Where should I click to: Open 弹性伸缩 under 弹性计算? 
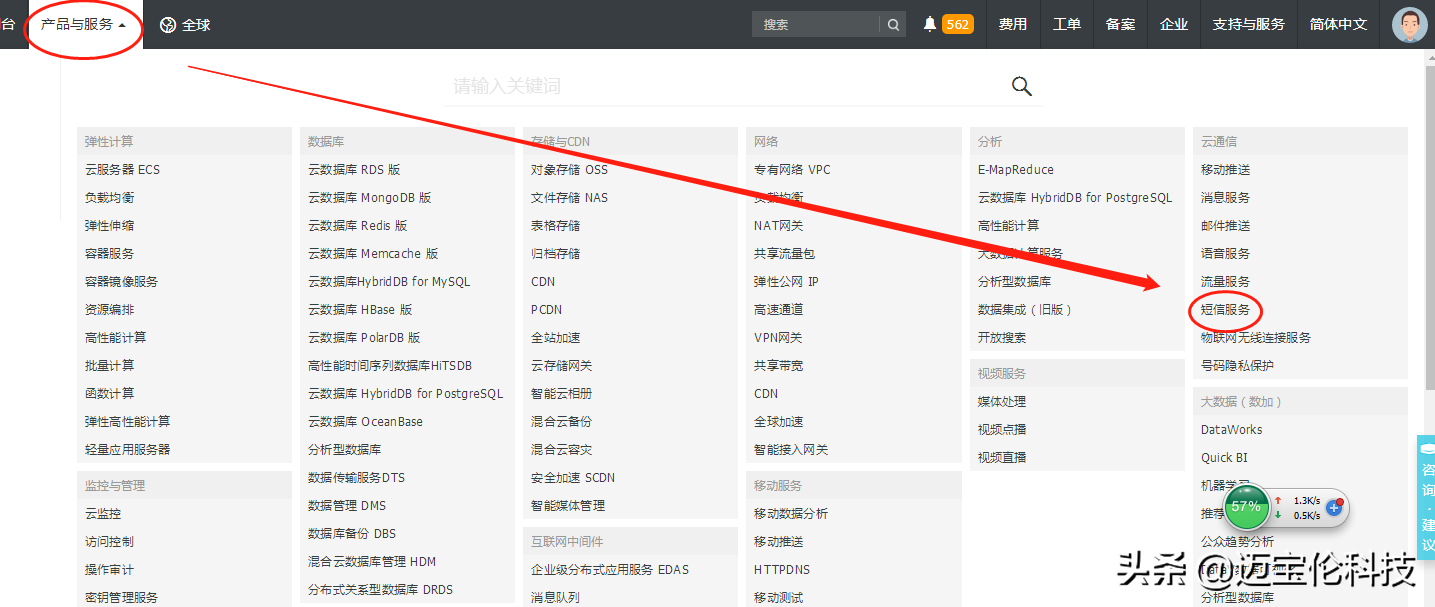coord(110,226)
